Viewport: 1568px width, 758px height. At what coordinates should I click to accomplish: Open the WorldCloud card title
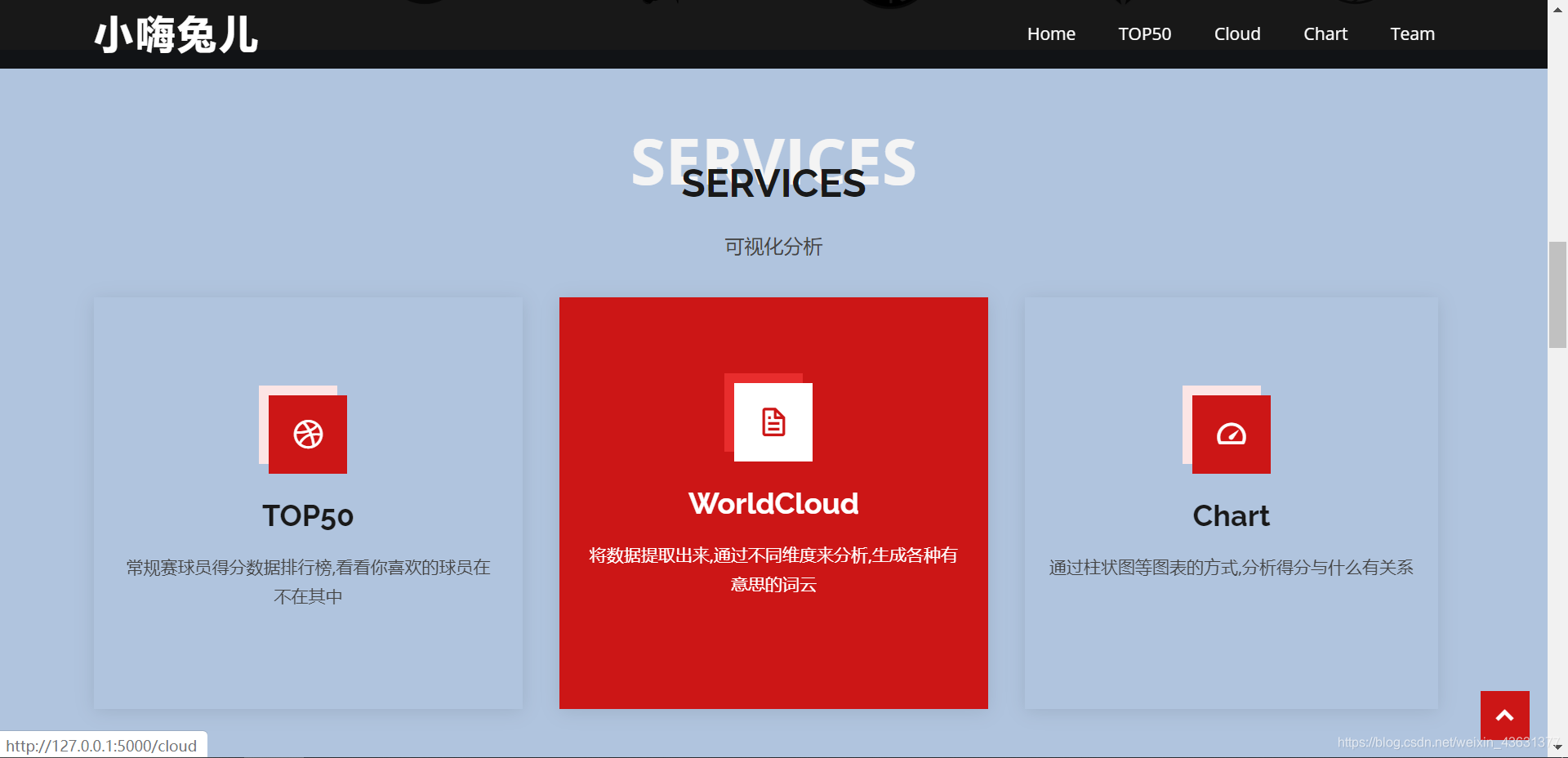[773, 504]
